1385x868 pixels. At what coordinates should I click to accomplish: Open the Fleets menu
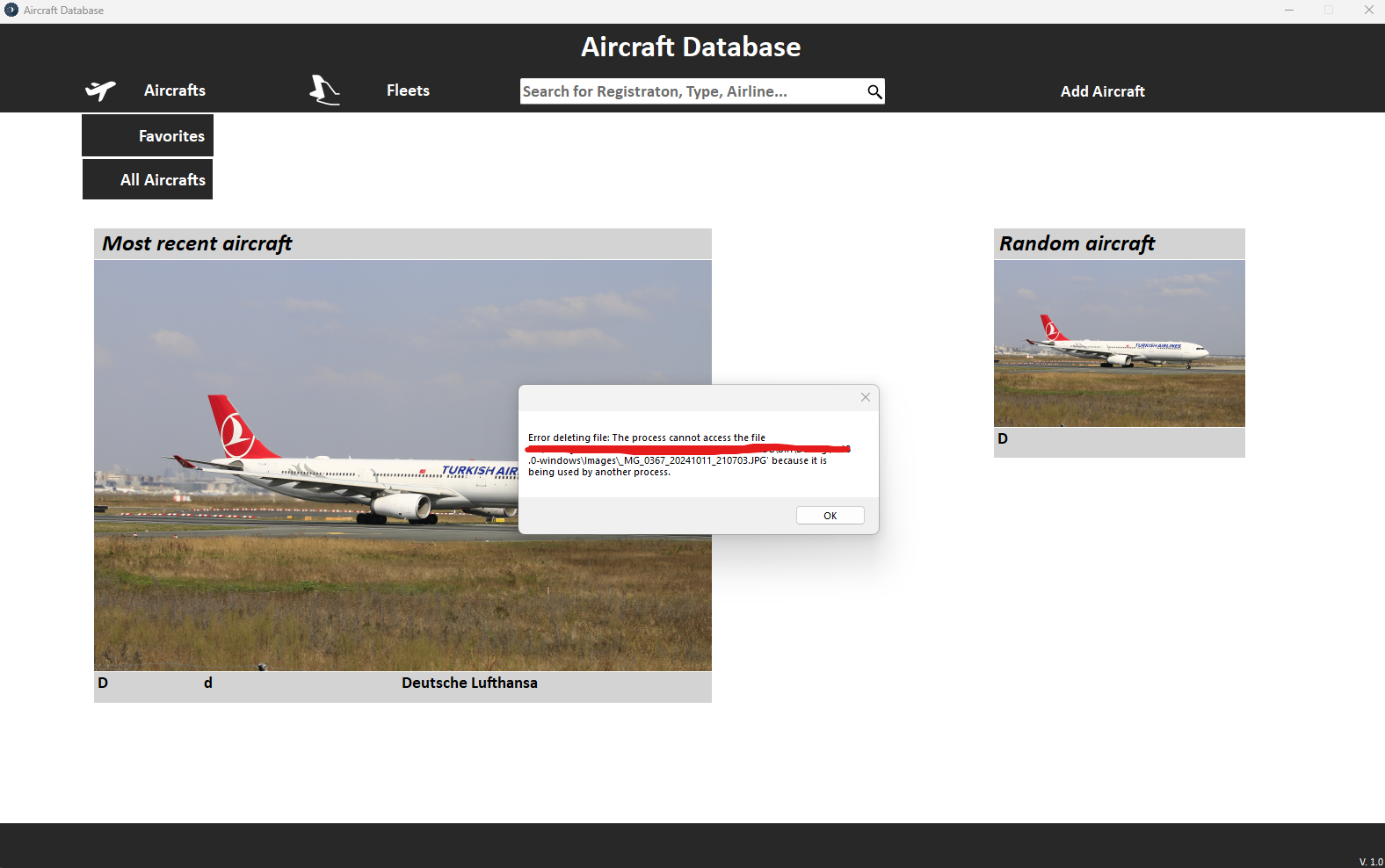(x=408, y=90)
